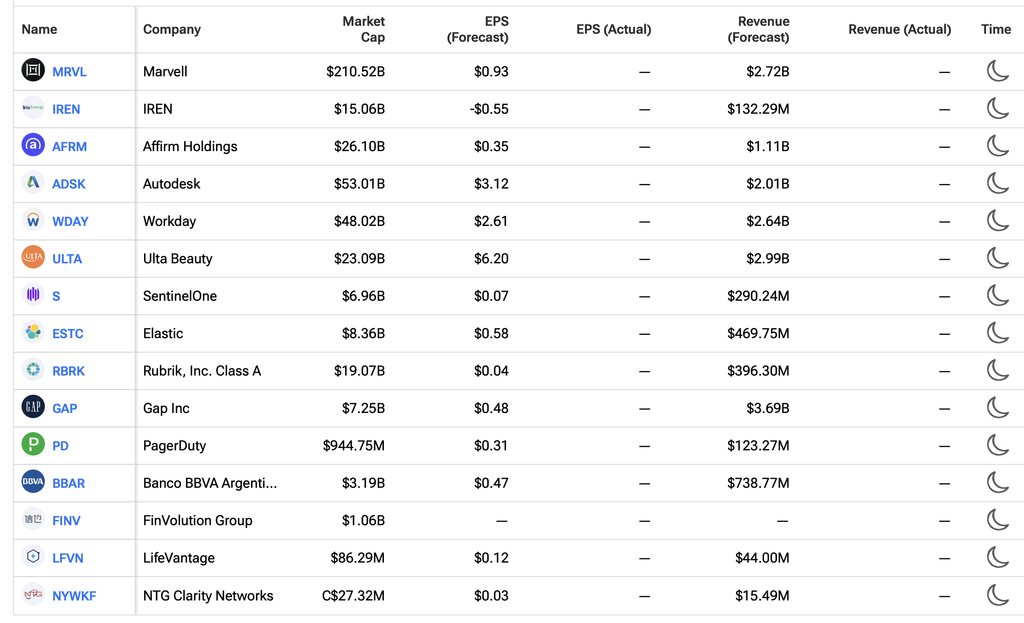This screenshot has height=623, width=1024.
Task: Sort by the Market Cap column header
Action: [364, 29]
